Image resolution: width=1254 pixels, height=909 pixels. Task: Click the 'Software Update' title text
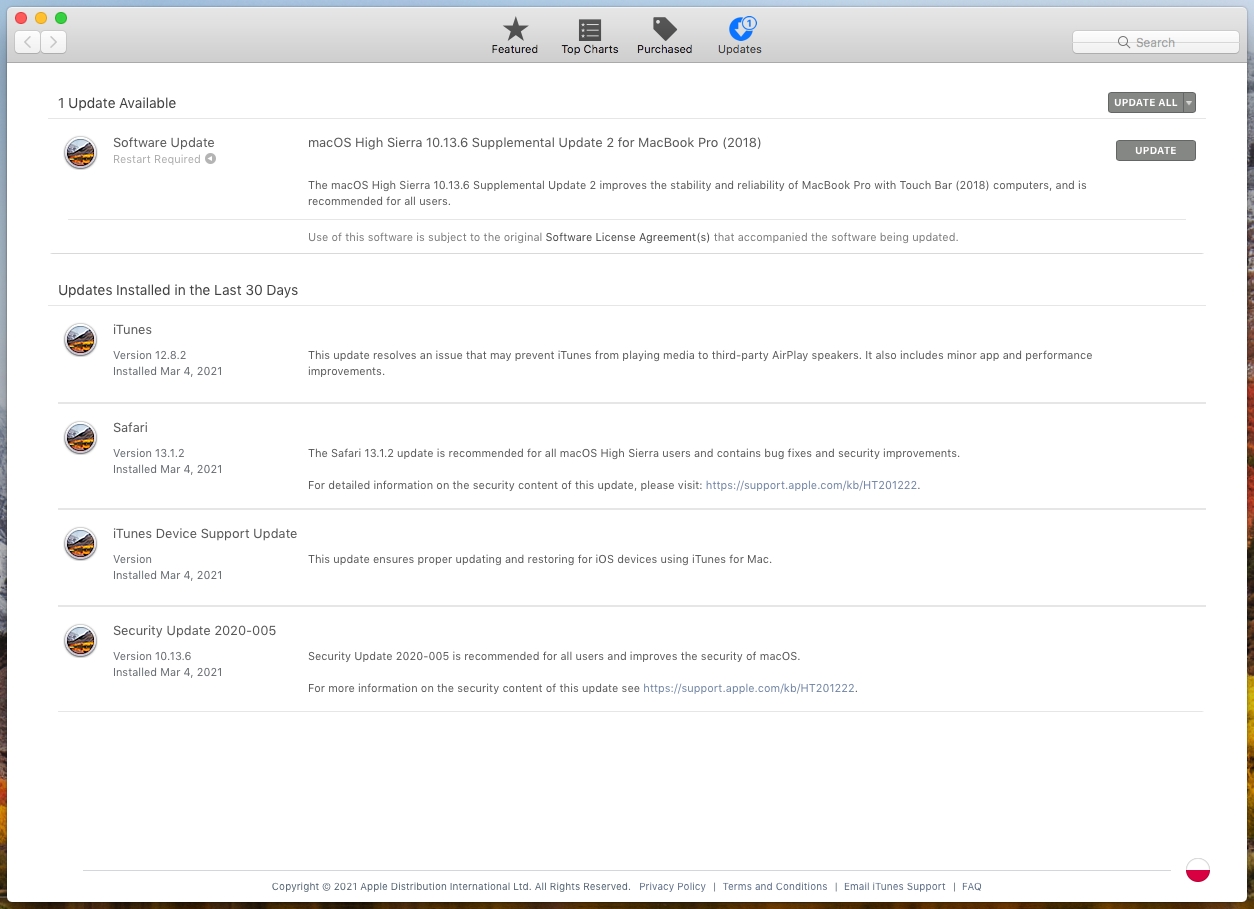(x=164, y=142)
